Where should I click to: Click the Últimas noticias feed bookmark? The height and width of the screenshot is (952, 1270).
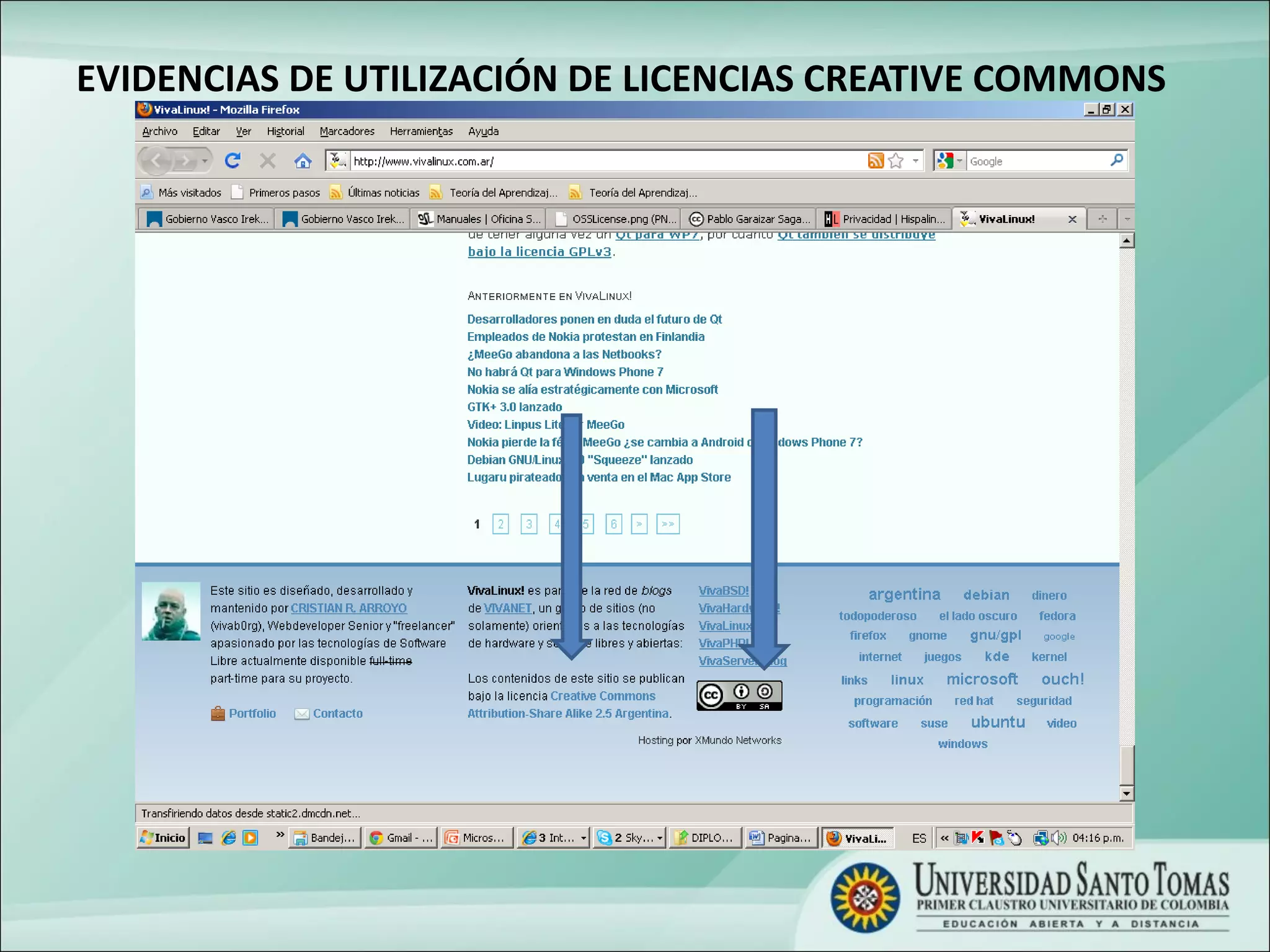383,192
